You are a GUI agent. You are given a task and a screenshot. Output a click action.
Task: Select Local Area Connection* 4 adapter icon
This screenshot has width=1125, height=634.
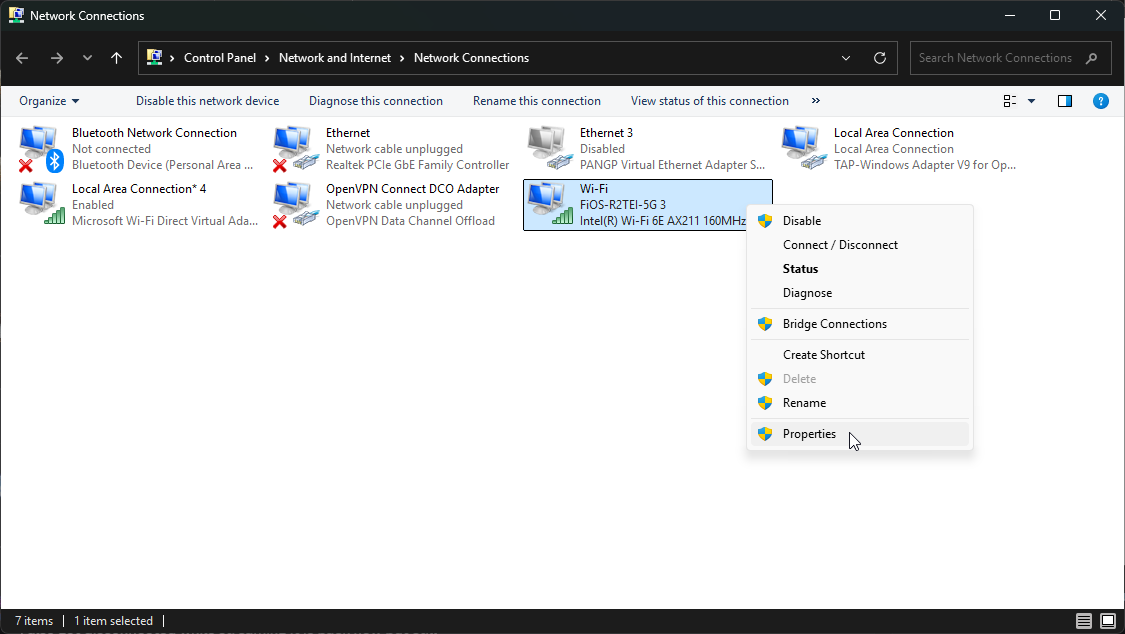click(x=41, y=204)
